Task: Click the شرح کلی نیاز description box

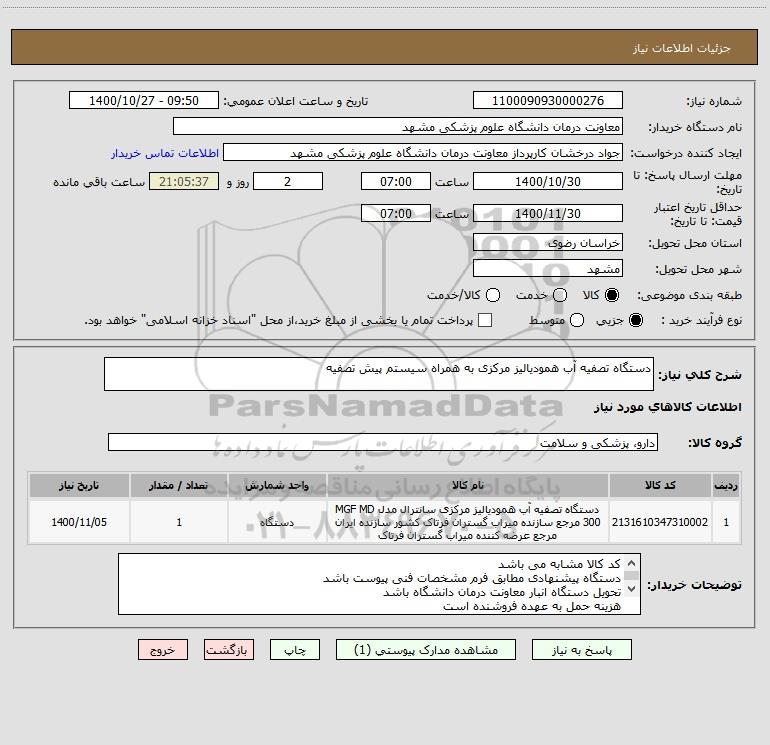Action: coord(379,374)
